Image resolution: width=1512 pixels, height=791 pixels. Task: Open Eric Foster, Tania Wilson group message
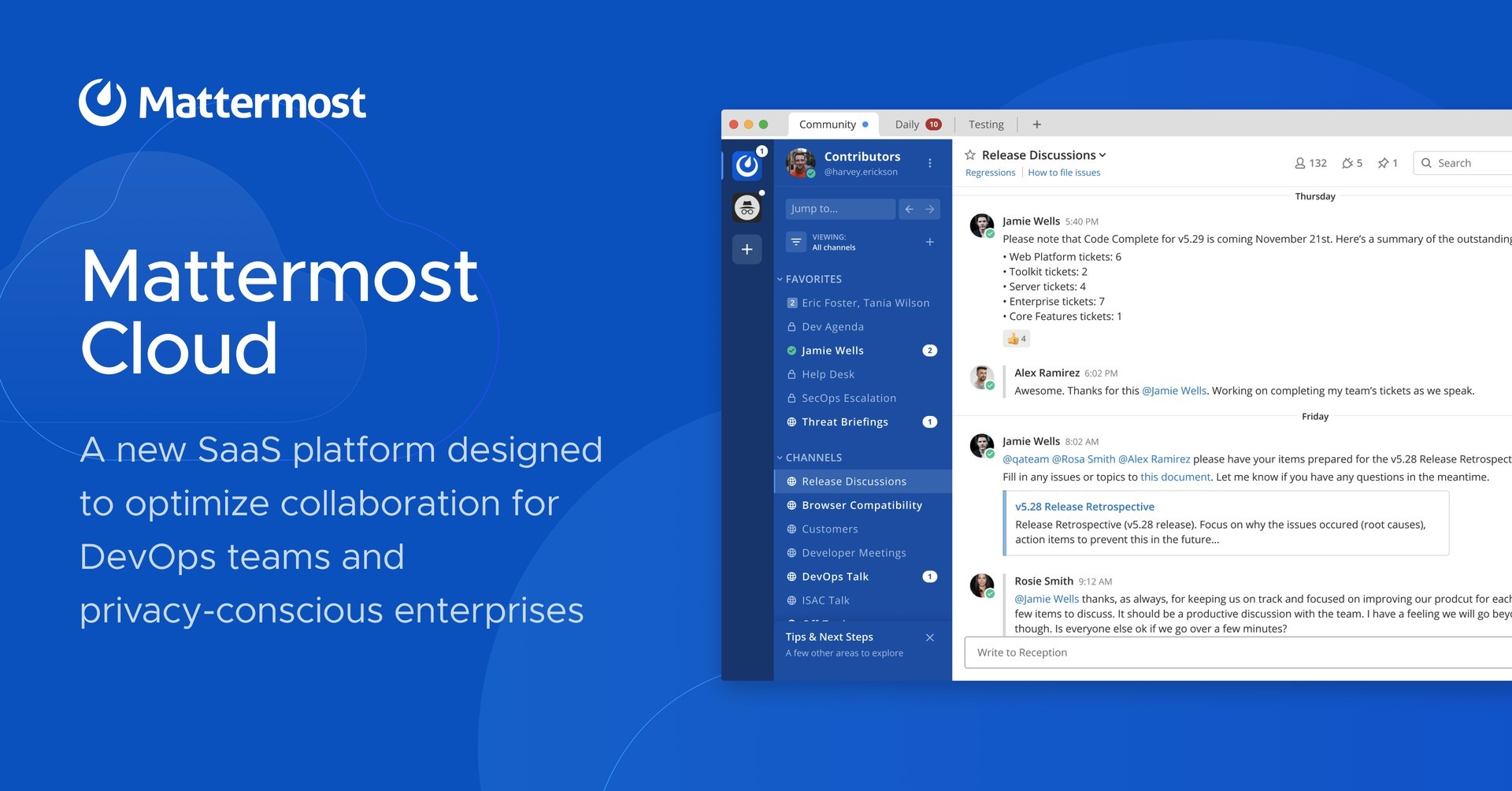(x=863, y=303)
